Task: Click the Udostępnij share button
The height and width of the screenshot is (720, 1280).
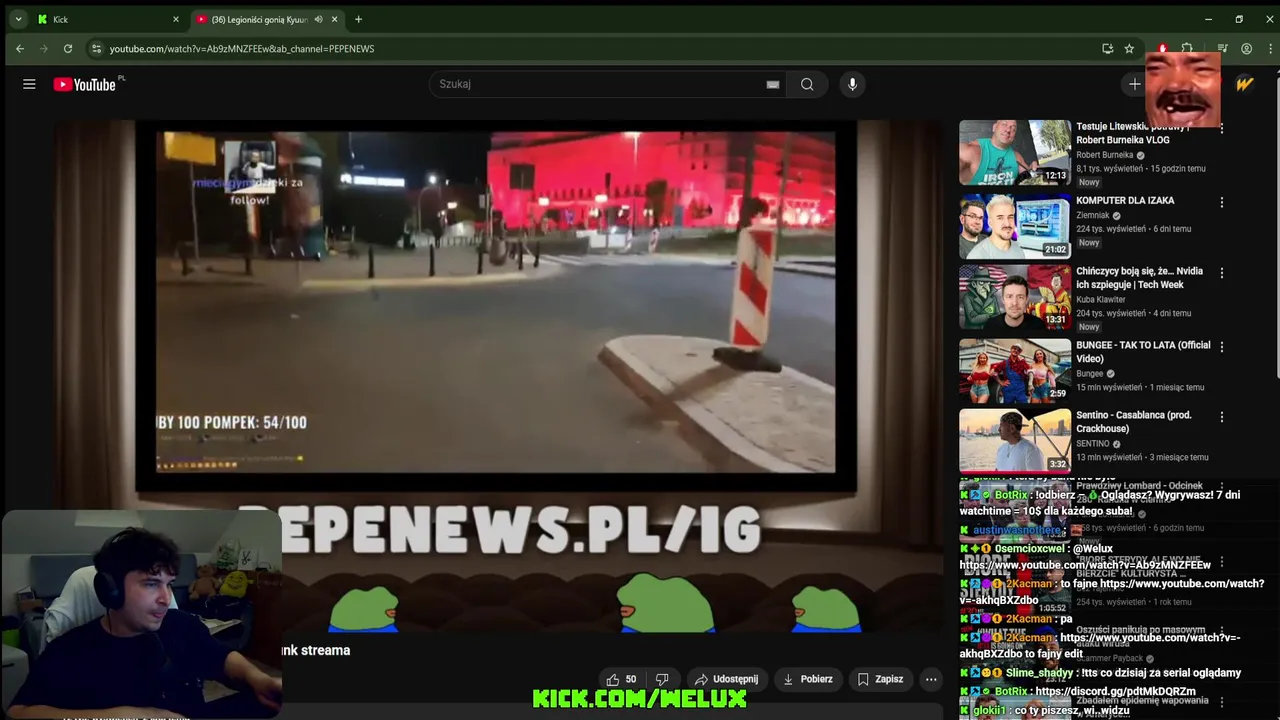Action: click(x=727, y=679)
